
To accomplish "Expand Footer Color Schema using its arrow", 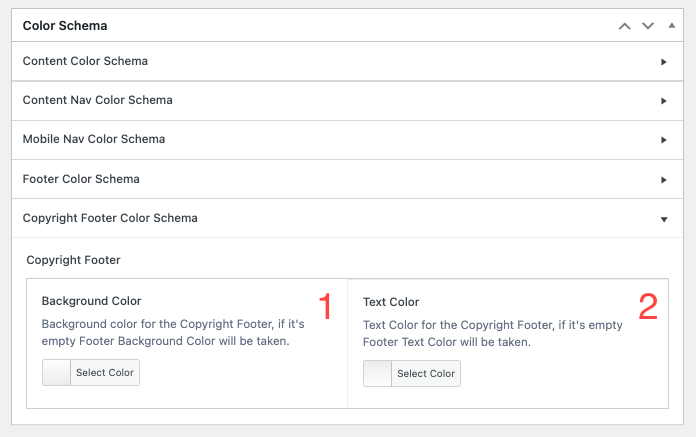I will pyautogui.click(x=664, y=180).
